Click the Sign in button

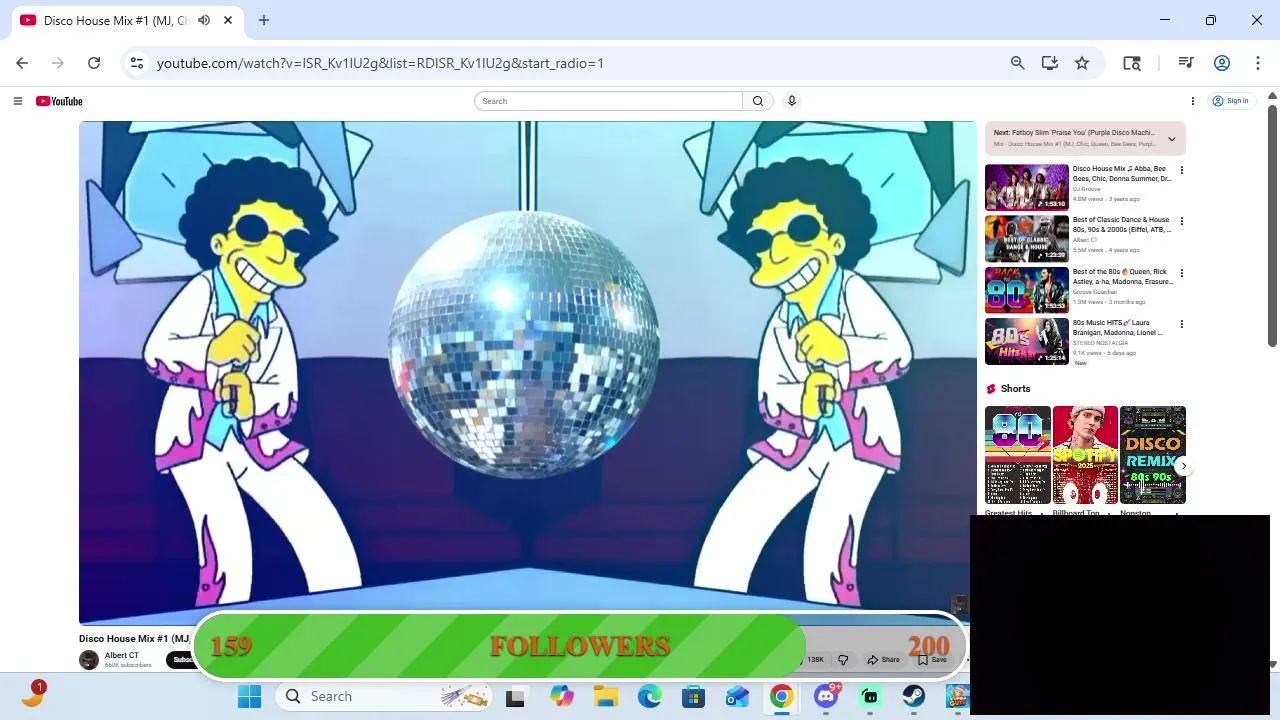pyautogui.click(x=1231, y=101)
